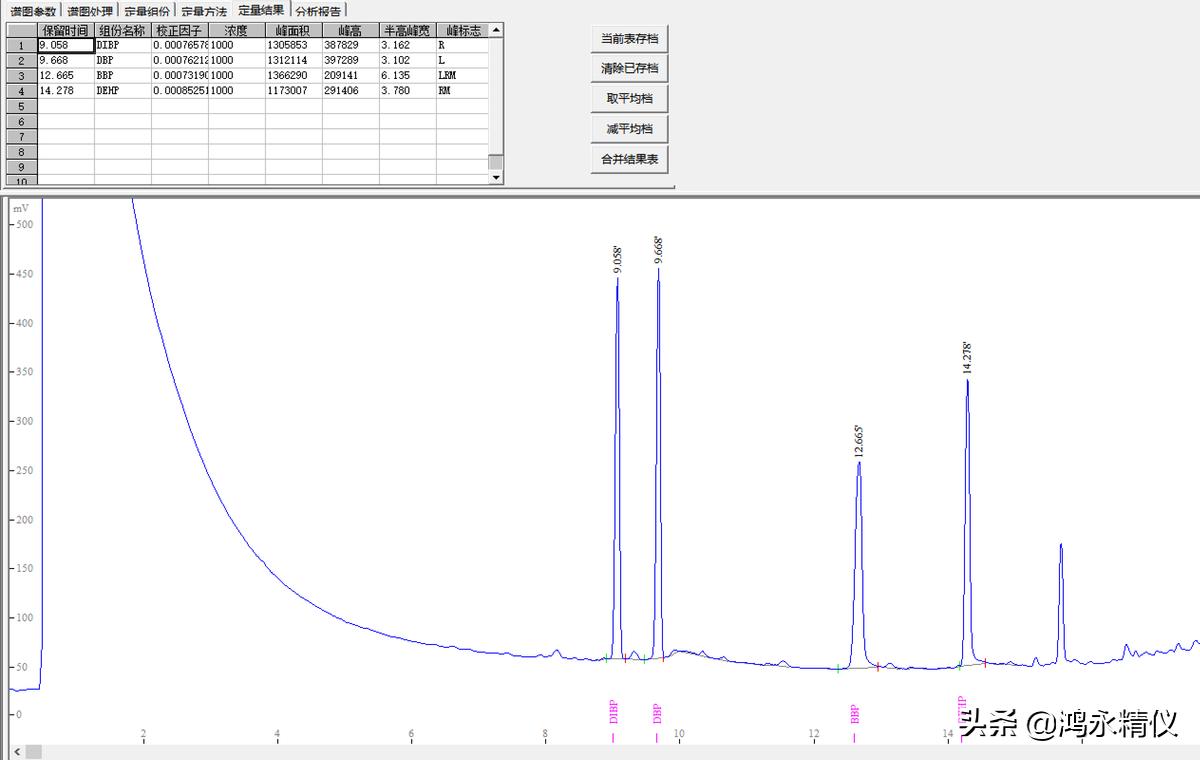Click the DEHP component name cell
Image resolution: width=1200 pixels, height=760 pixels.
122,91
